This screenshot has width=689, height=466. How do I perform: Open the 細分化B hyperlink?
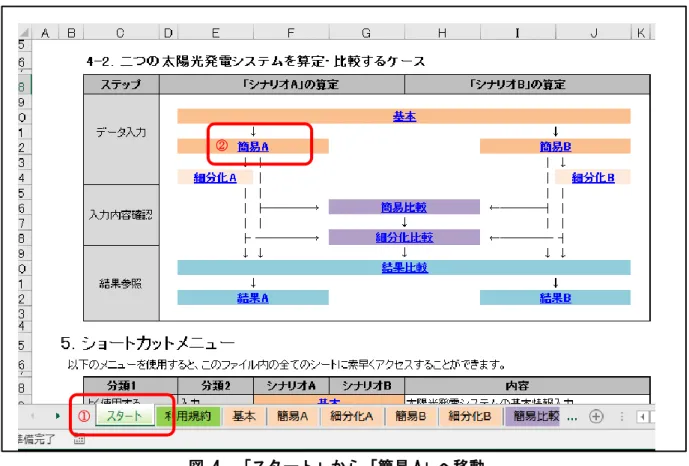point(593,177)
